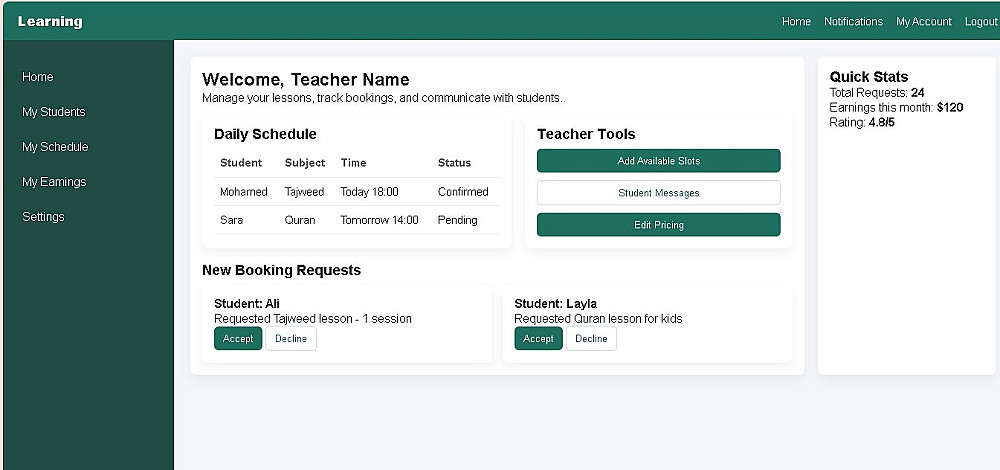Select Mohamed's row in Daily Schedule
Screen dimensions: 1000x470
tap(357, 192)
